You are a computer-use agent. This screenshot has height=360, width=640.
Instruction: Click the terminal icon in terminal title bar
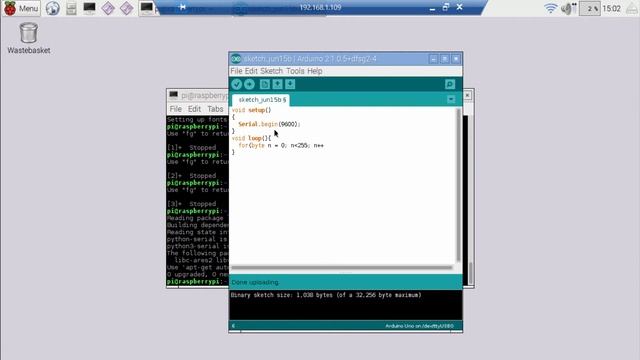coord(173,95)
